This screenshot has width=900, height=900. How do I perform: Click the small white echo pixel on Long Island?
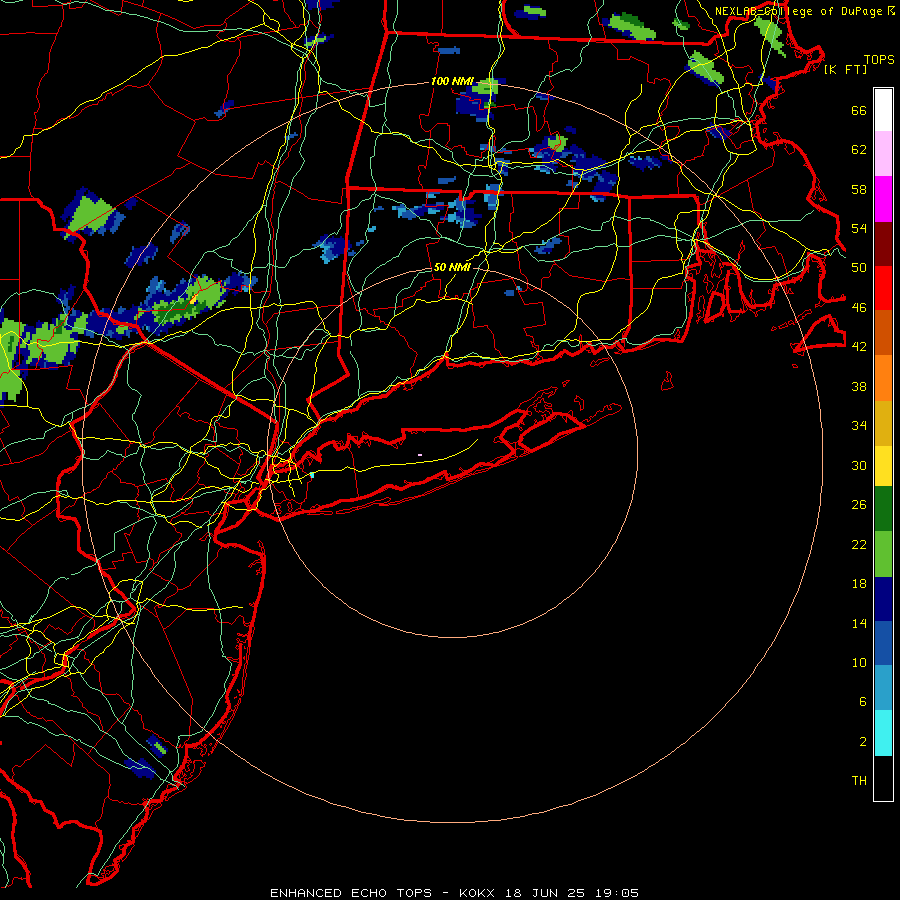click(420, 455)
